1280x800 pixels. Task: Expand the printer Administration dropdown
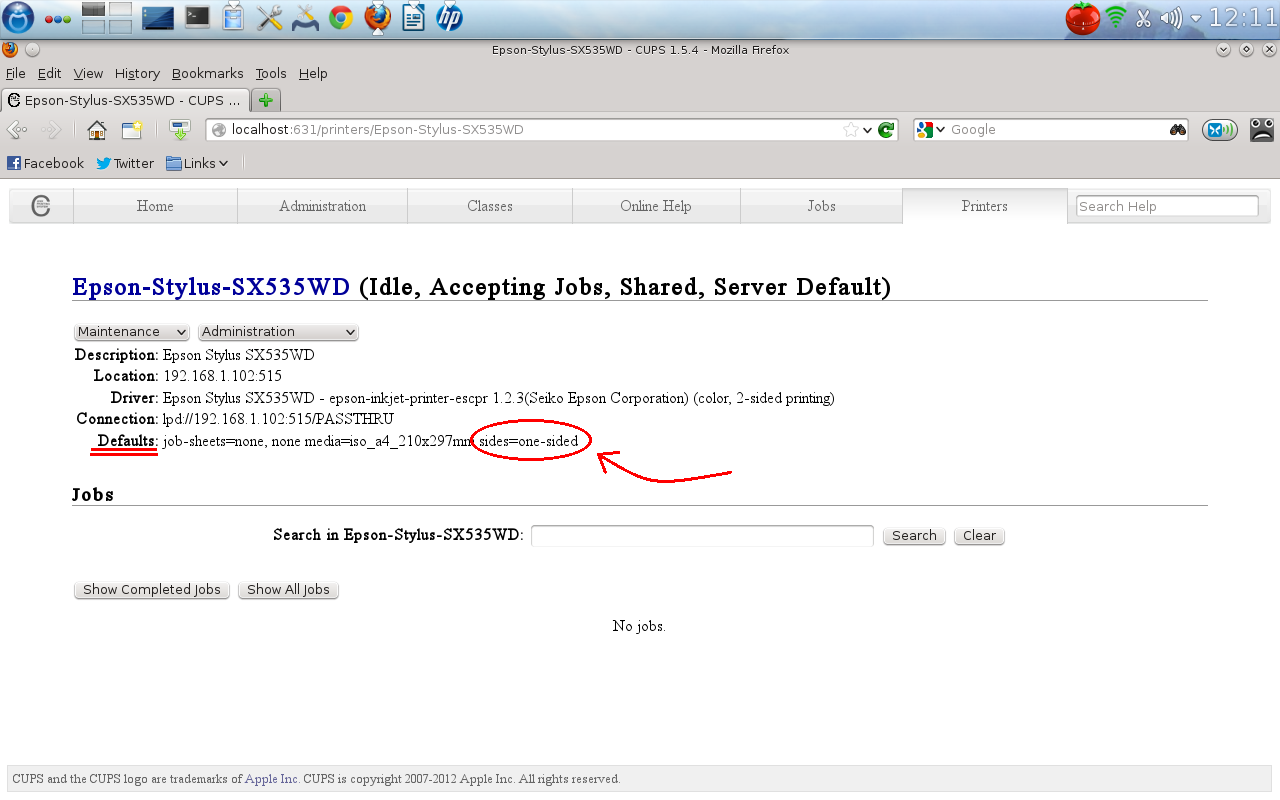tap(278, 332)
